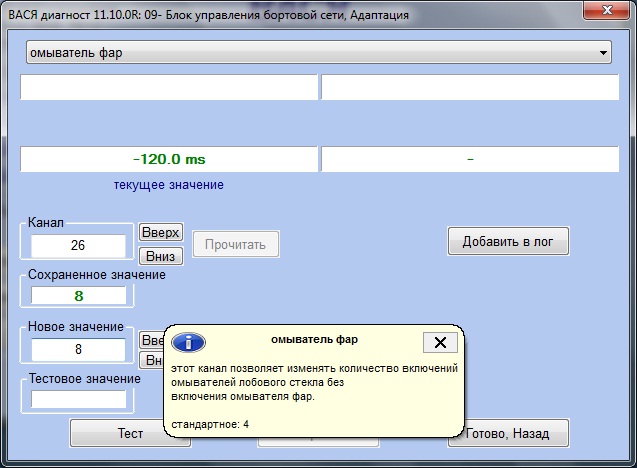The height and width of the screenshot is (468, 637).
Task: Focus the Канал input field showing 26
Action: click(78, 245)
